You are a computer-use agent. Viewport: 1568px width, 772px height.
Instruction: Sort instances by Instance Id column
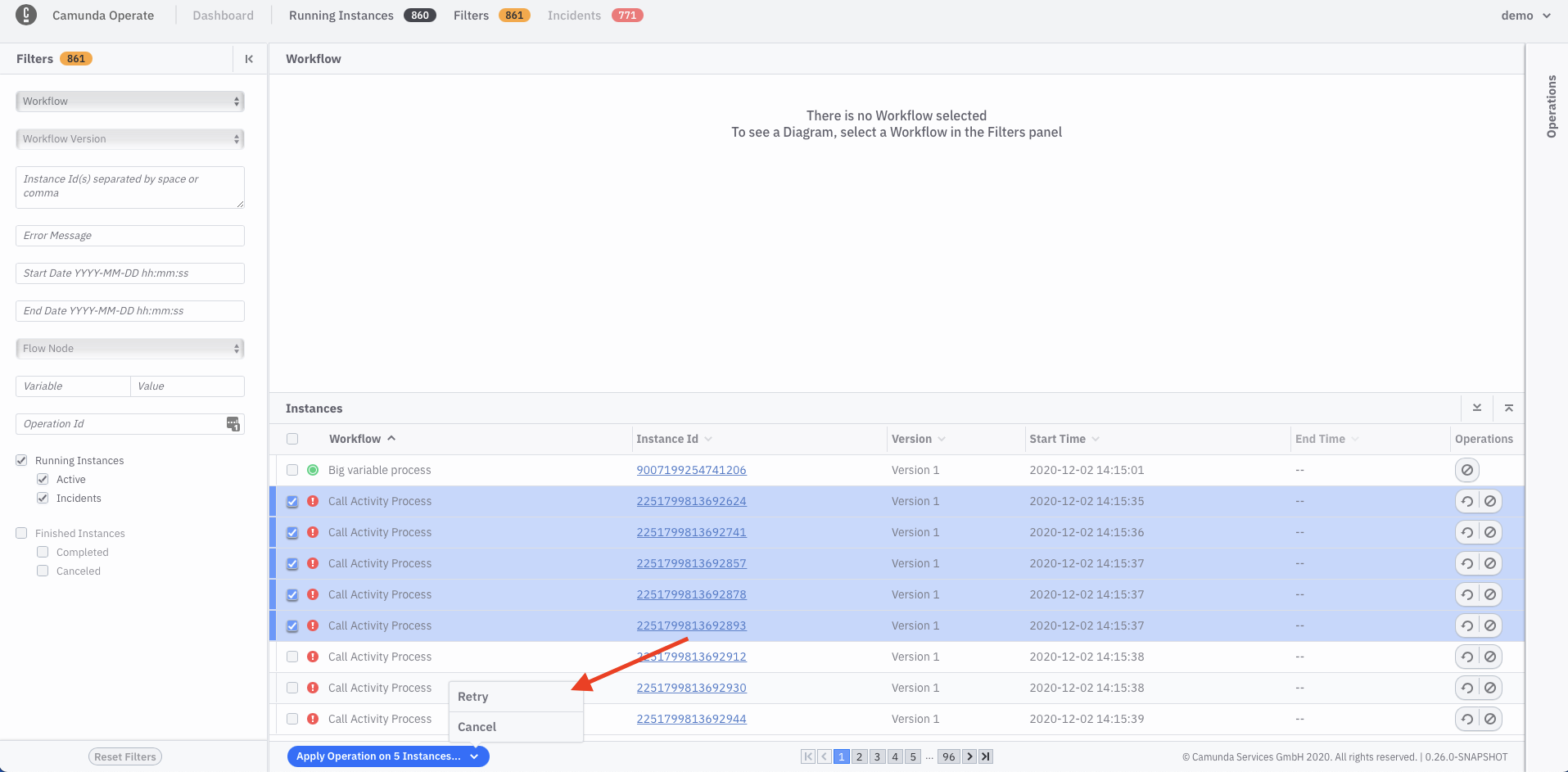tap(674, 439)
